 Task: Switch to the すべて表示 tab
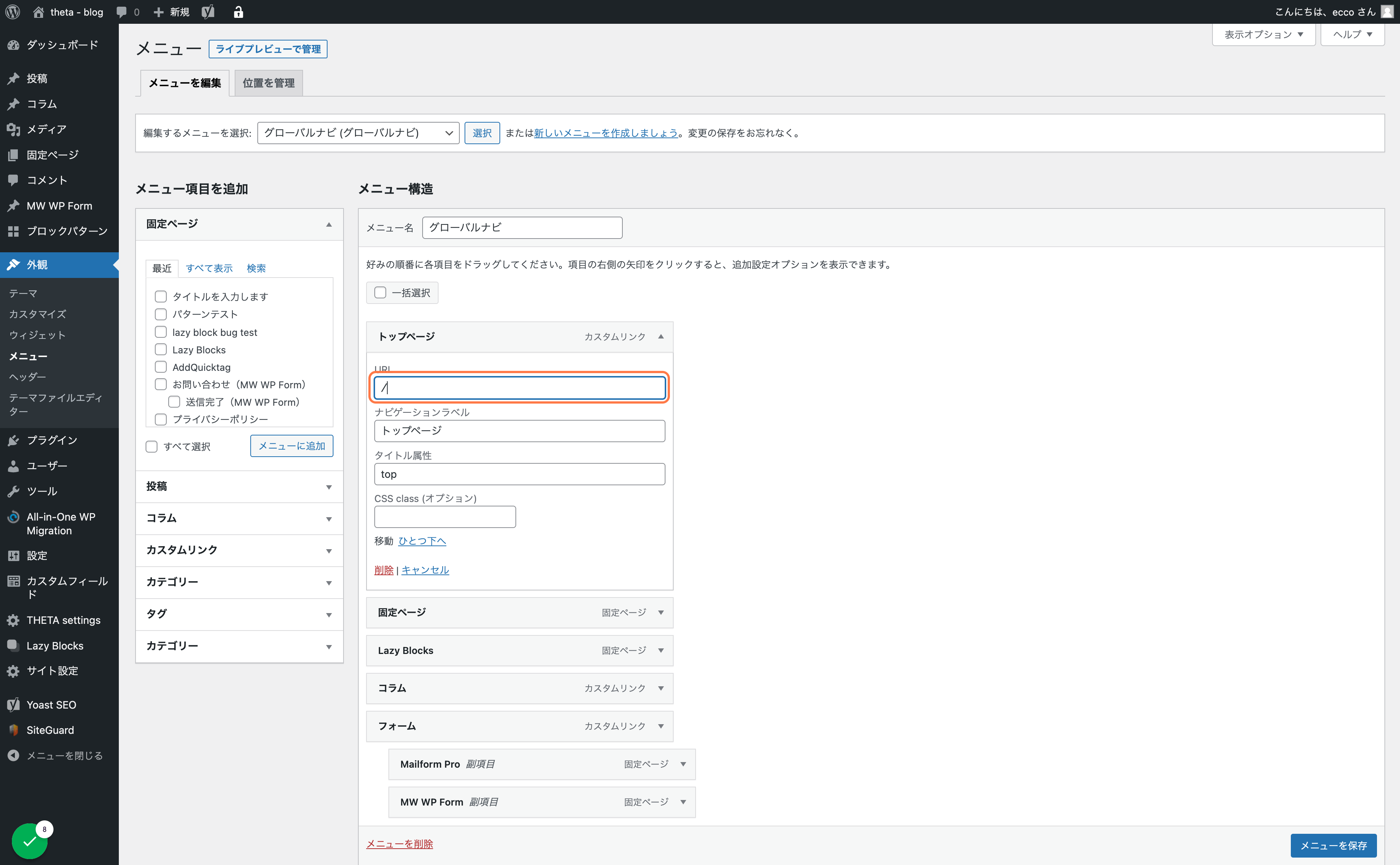coord(209,268)
